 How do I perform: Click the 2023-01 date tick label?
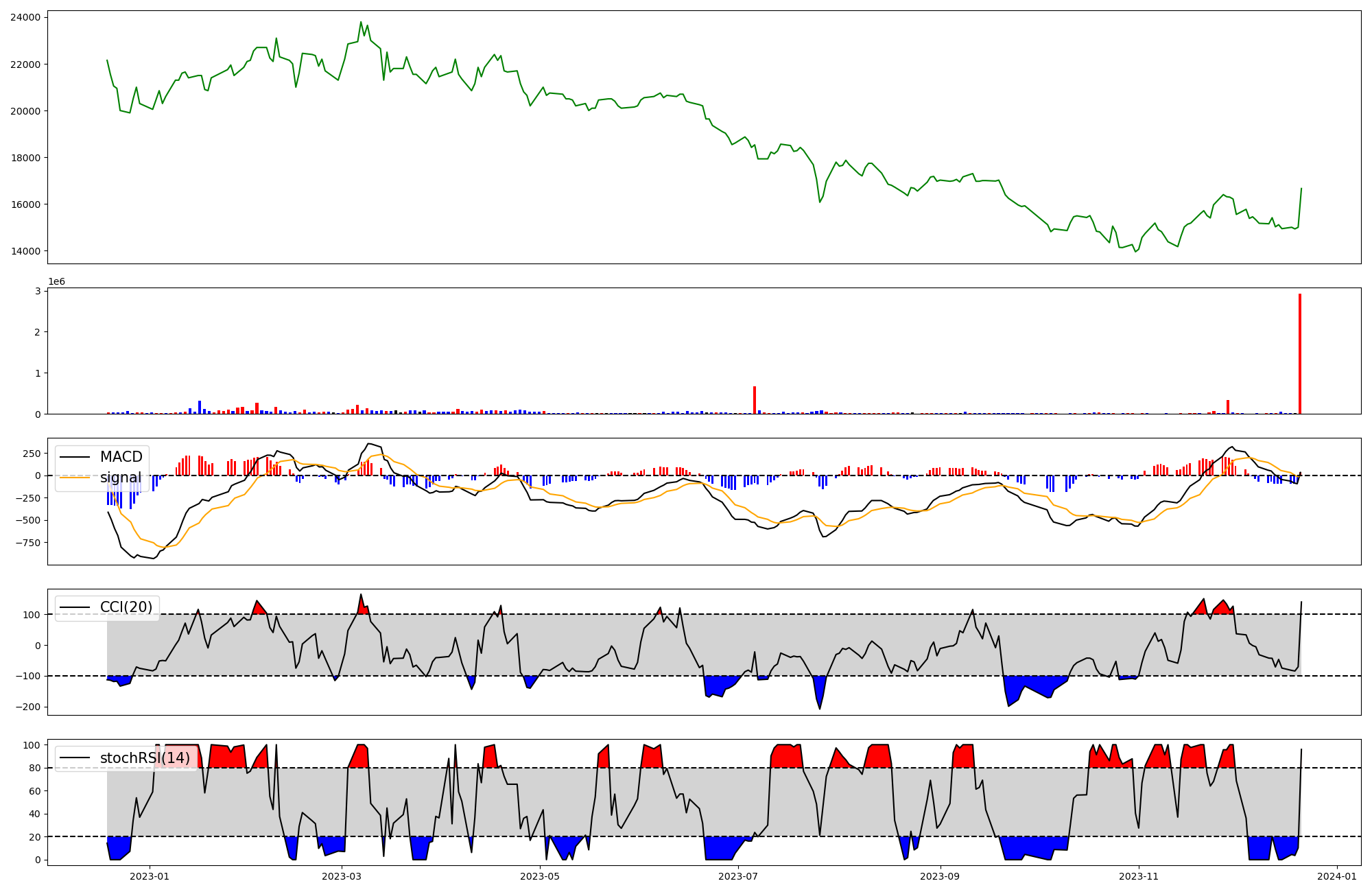tap(150, 876)
